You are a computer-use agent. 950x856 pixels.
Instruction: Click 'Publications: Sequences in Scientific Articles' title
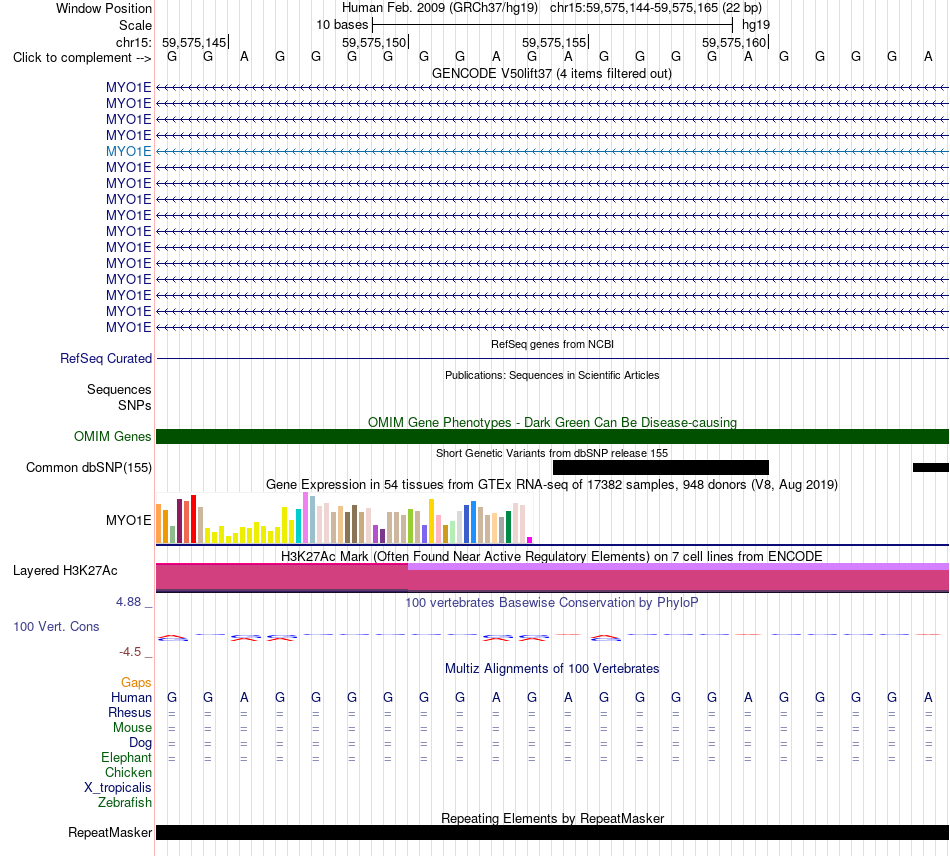pyautogui.click(x=552, y=375)
